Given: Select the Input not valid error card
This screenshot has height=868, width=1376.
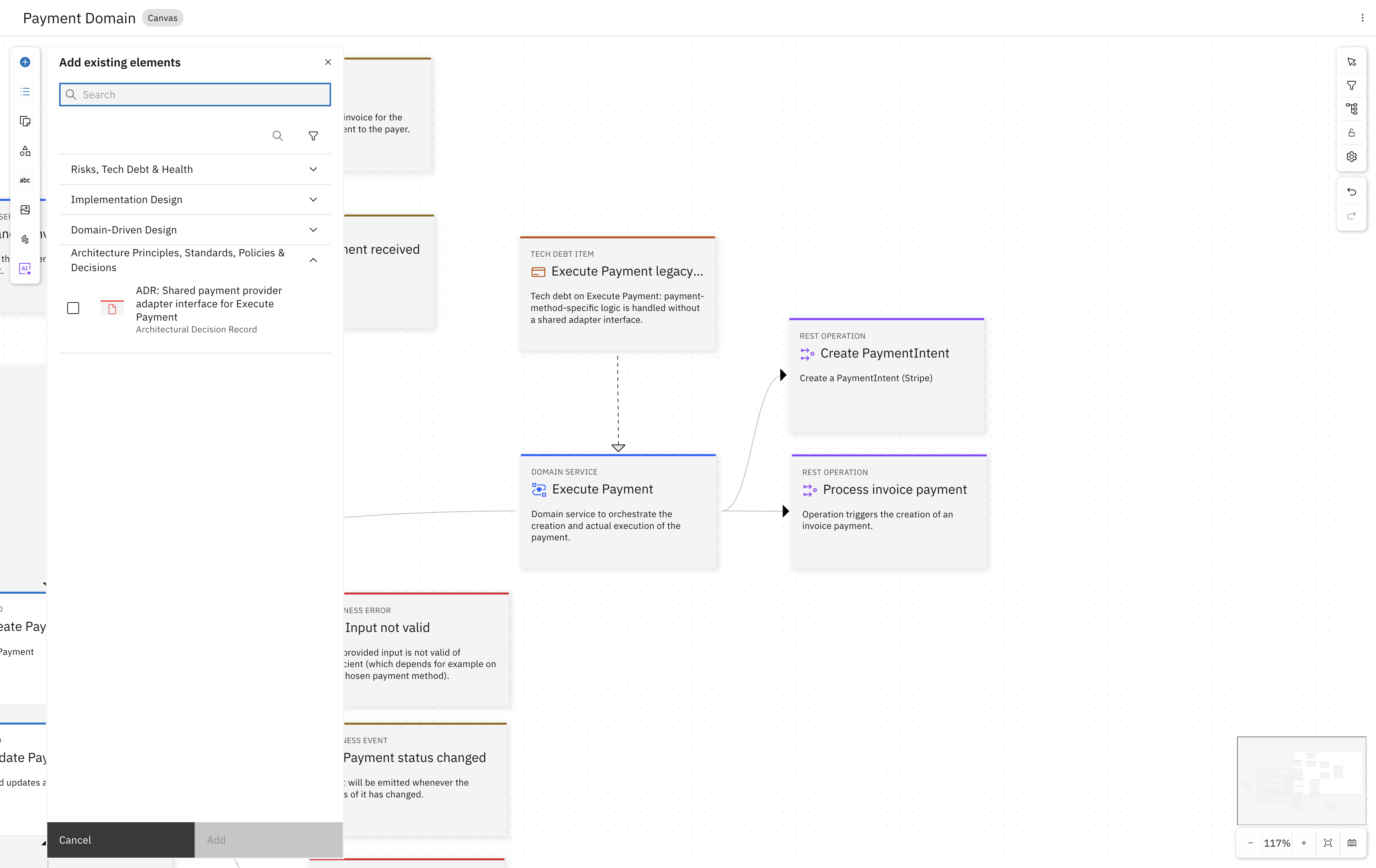Looking at the screenshot, I should [426, 649].
